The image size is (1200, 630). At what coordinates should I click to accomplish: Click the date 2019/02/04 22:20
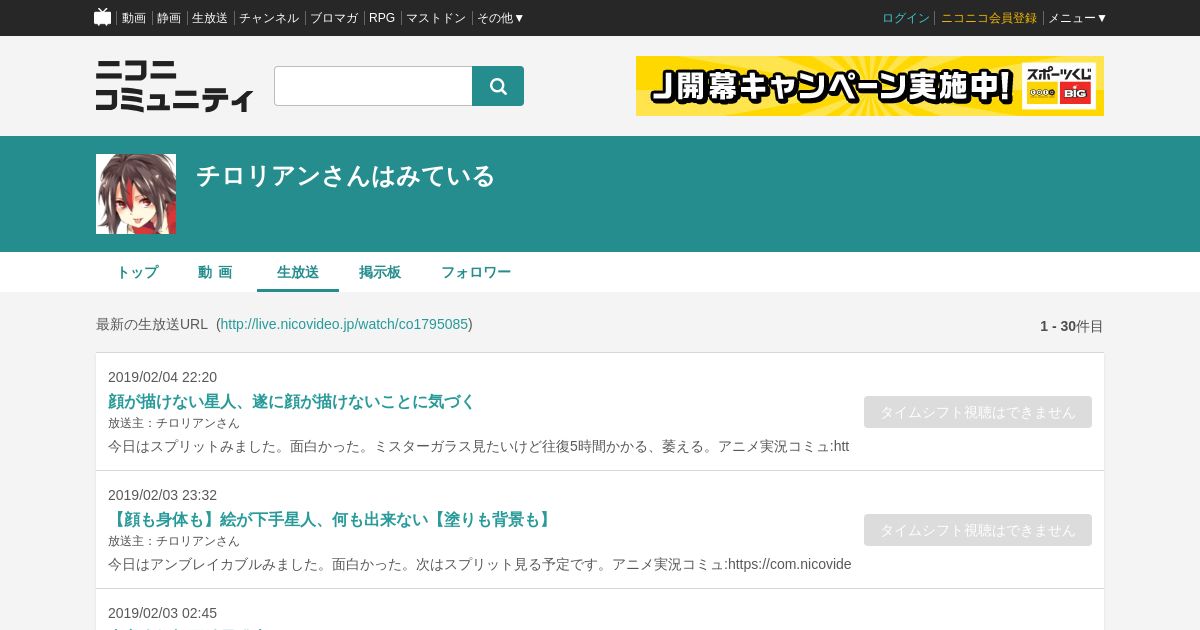(x=162, y=377)
